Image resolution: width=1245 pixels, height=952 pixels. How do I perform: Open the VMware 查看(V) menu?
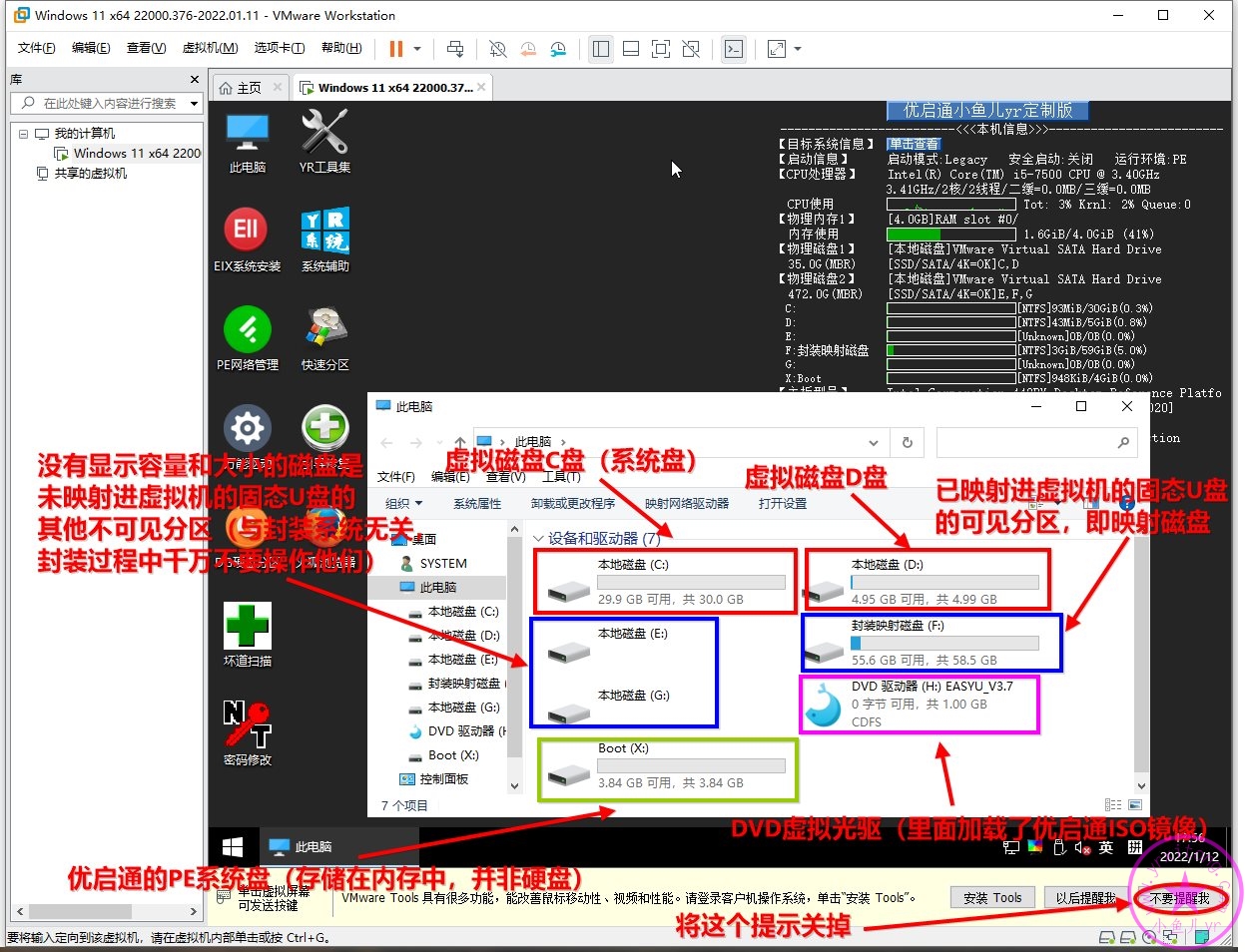[146, 48]
